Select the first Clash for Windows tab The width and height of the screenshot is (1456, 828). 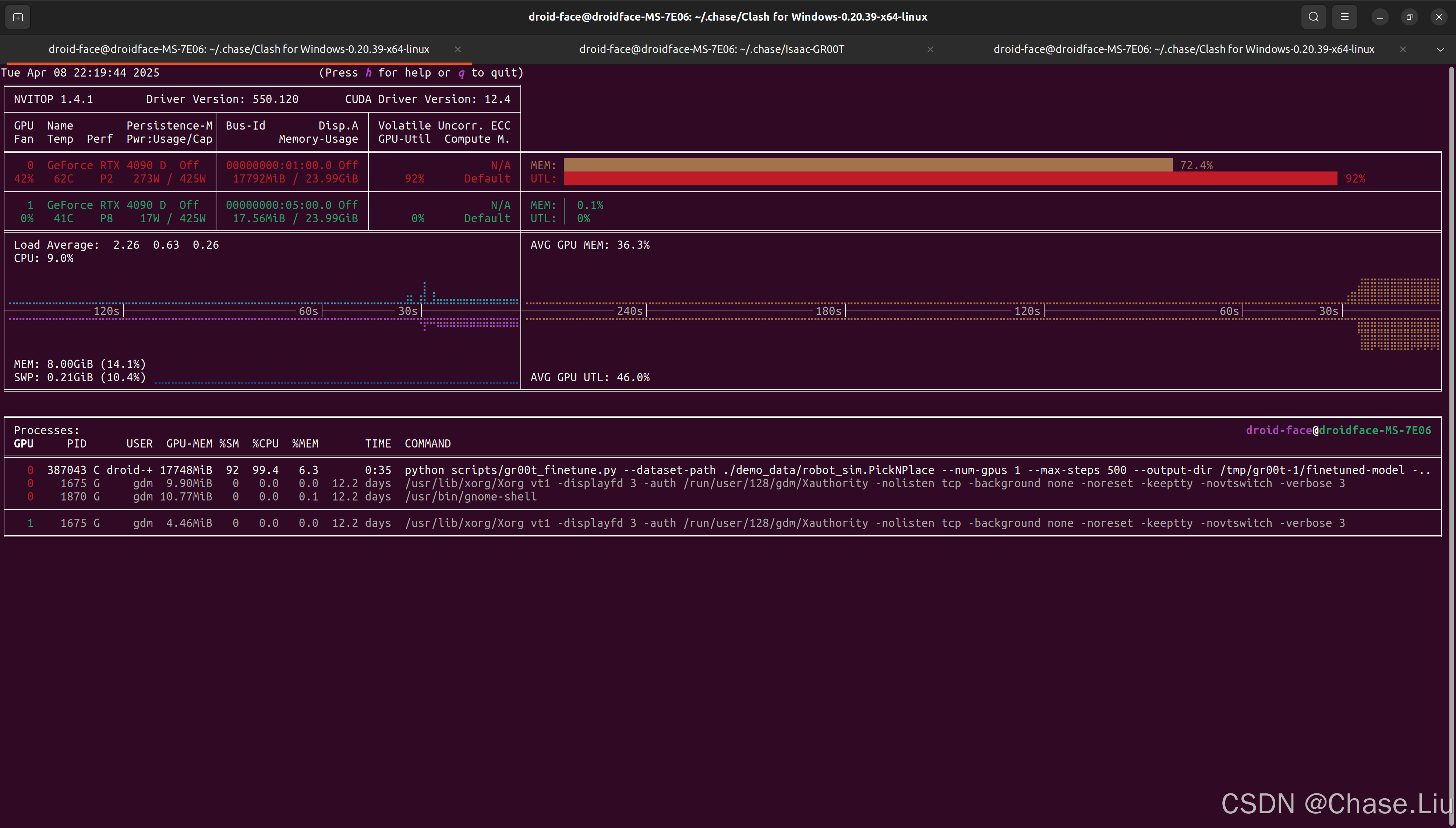tap(239, 49)
